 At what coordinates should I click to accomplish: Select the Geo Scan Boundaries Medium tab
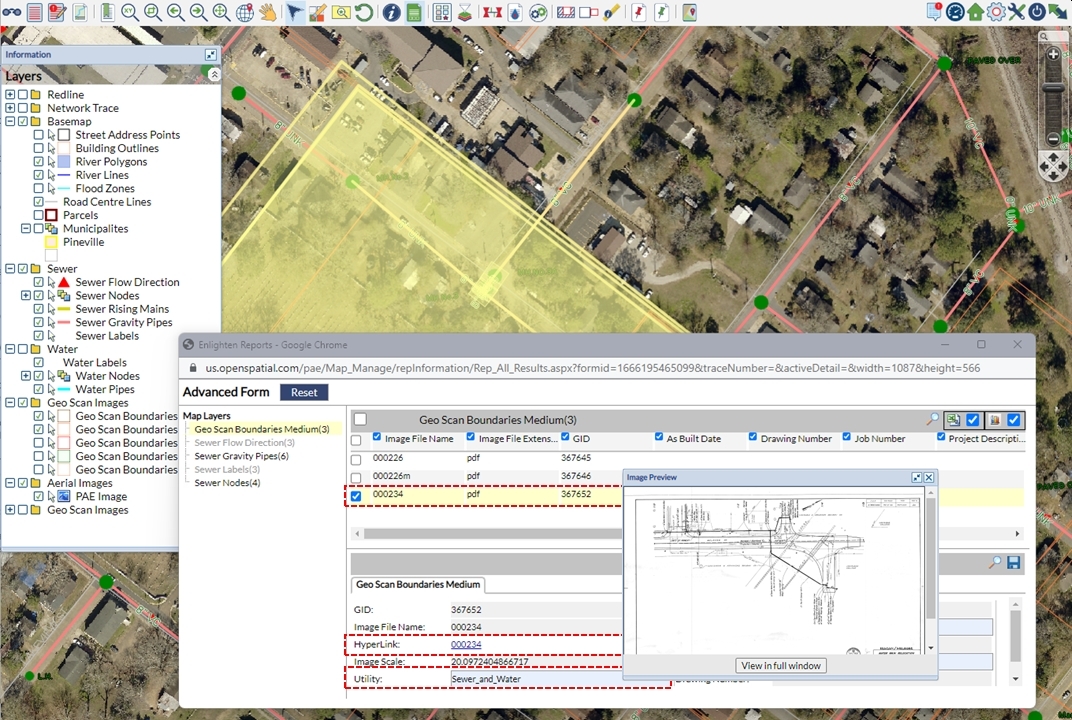click(x=418, y=585)
